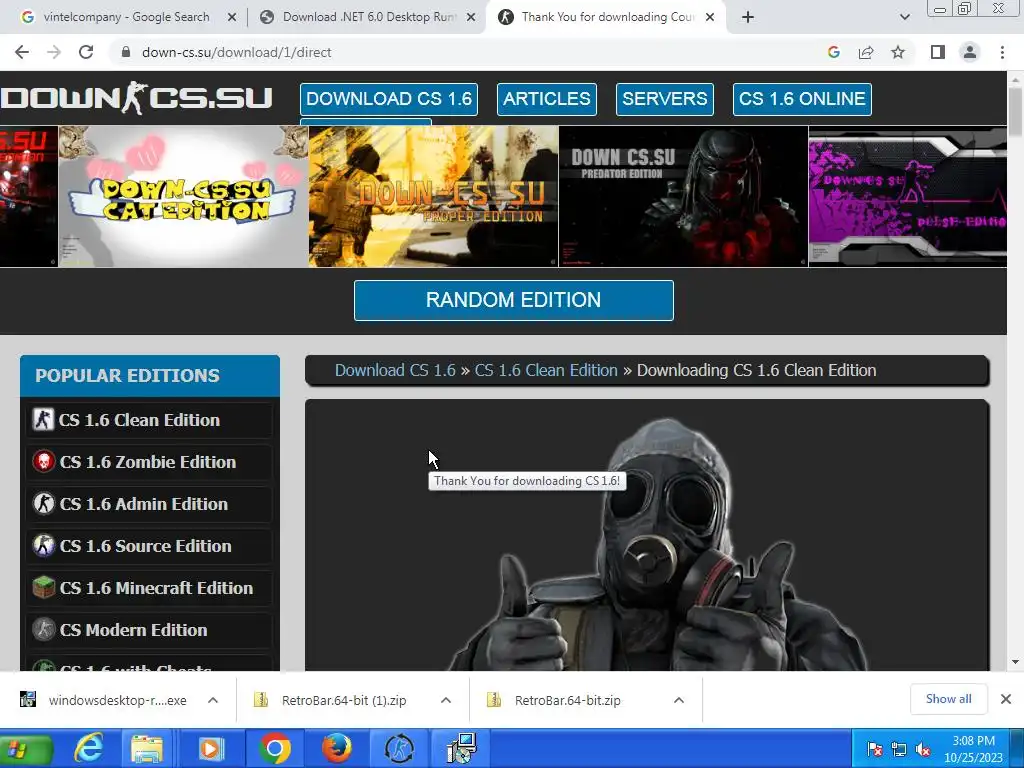1024x768 pixels.
Task: Open CS 1.6 Minecraft Edition
Action: pos(149,588)
